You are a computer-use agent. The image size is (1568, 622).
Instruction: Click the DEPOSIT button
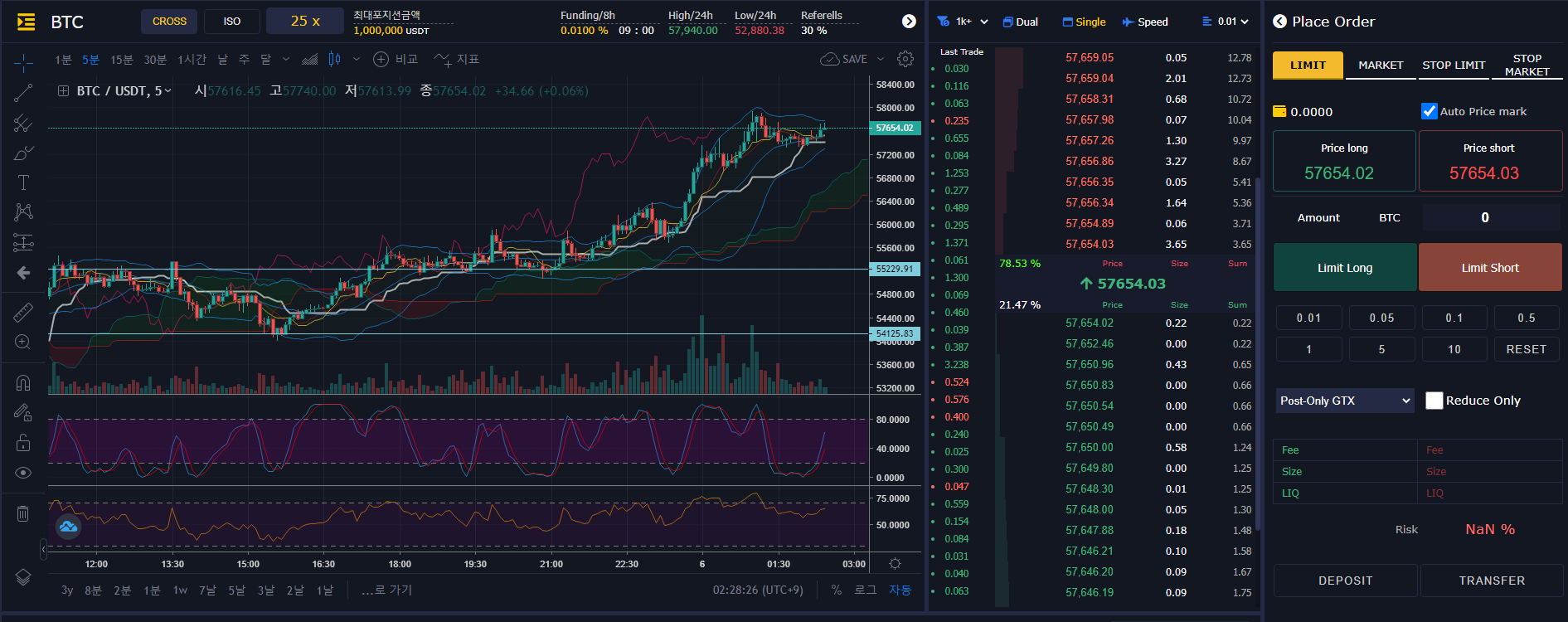pyautogui.click(x=1345, y=581)
